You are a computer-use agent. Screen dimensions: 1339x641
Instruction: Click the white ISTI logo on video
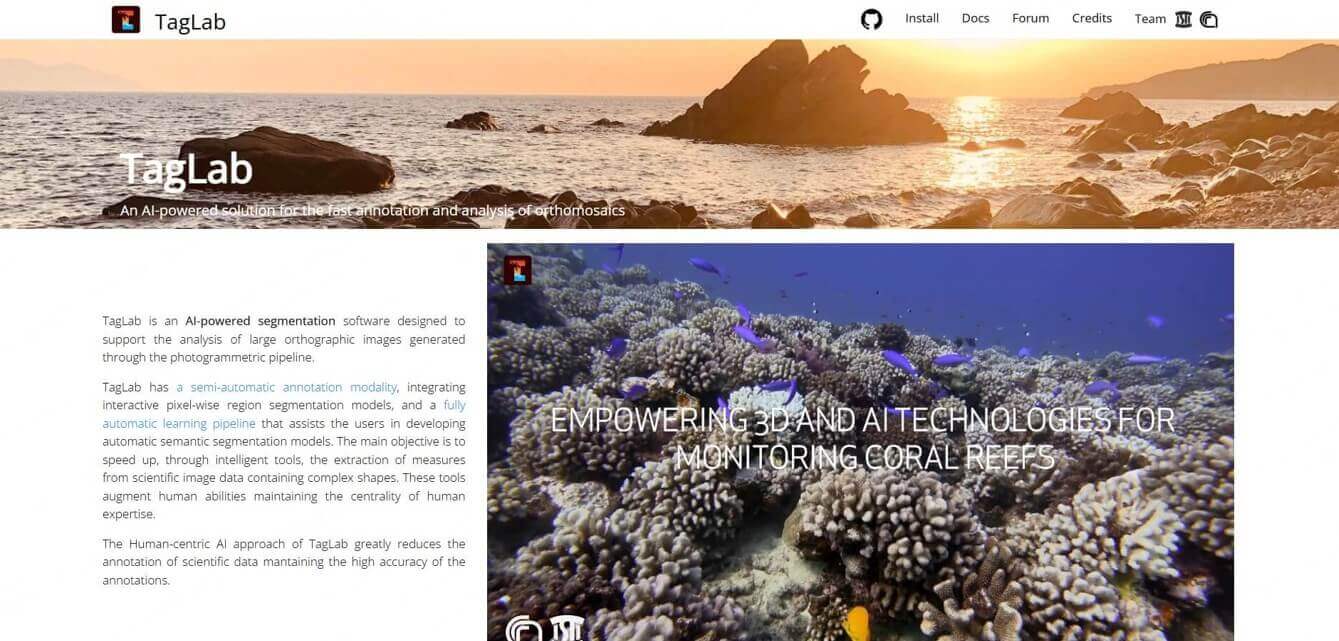coord(567,628)
